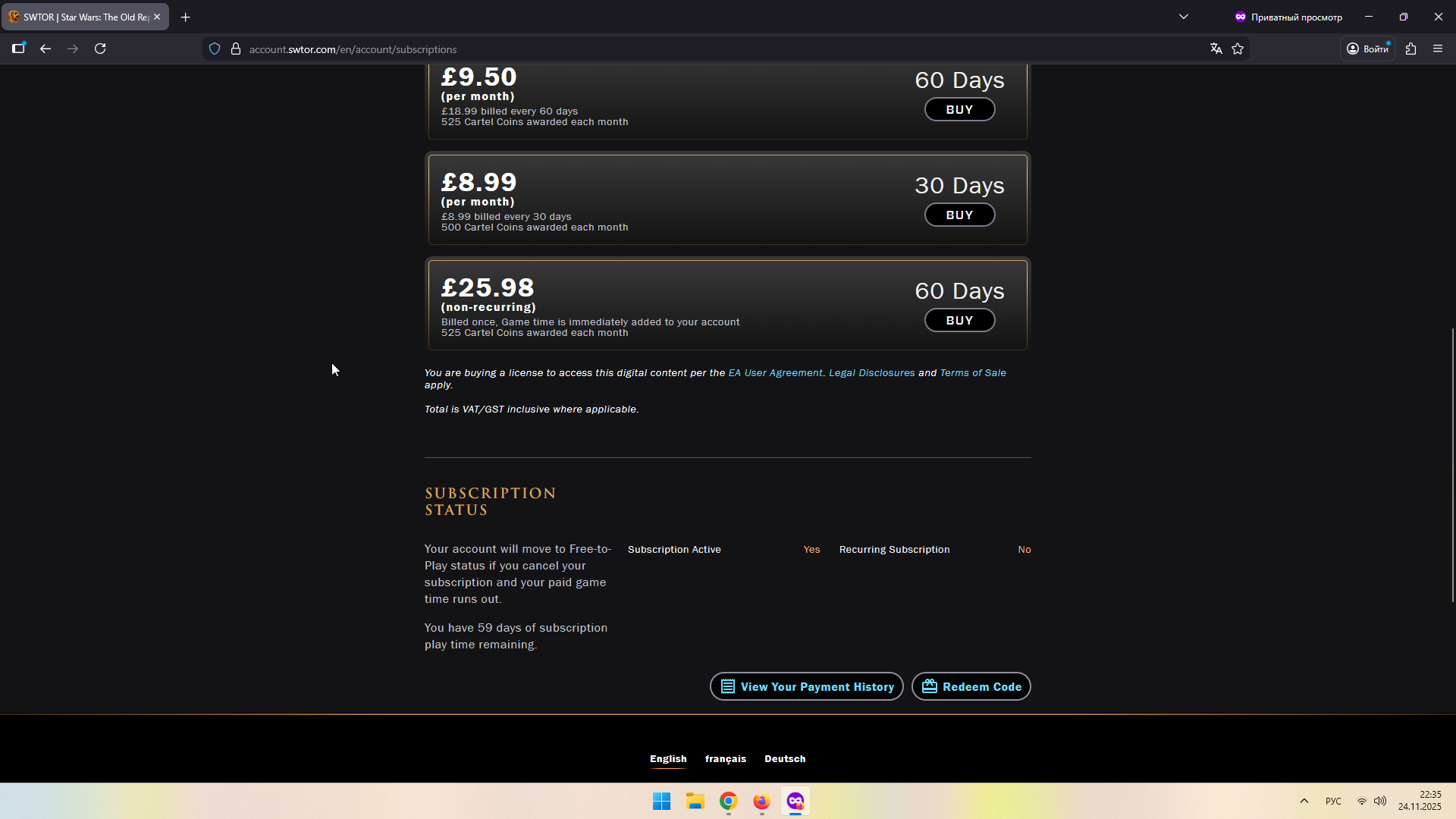
Task: Click the translate page icon in address bar
Action: tap(1216, 49)
